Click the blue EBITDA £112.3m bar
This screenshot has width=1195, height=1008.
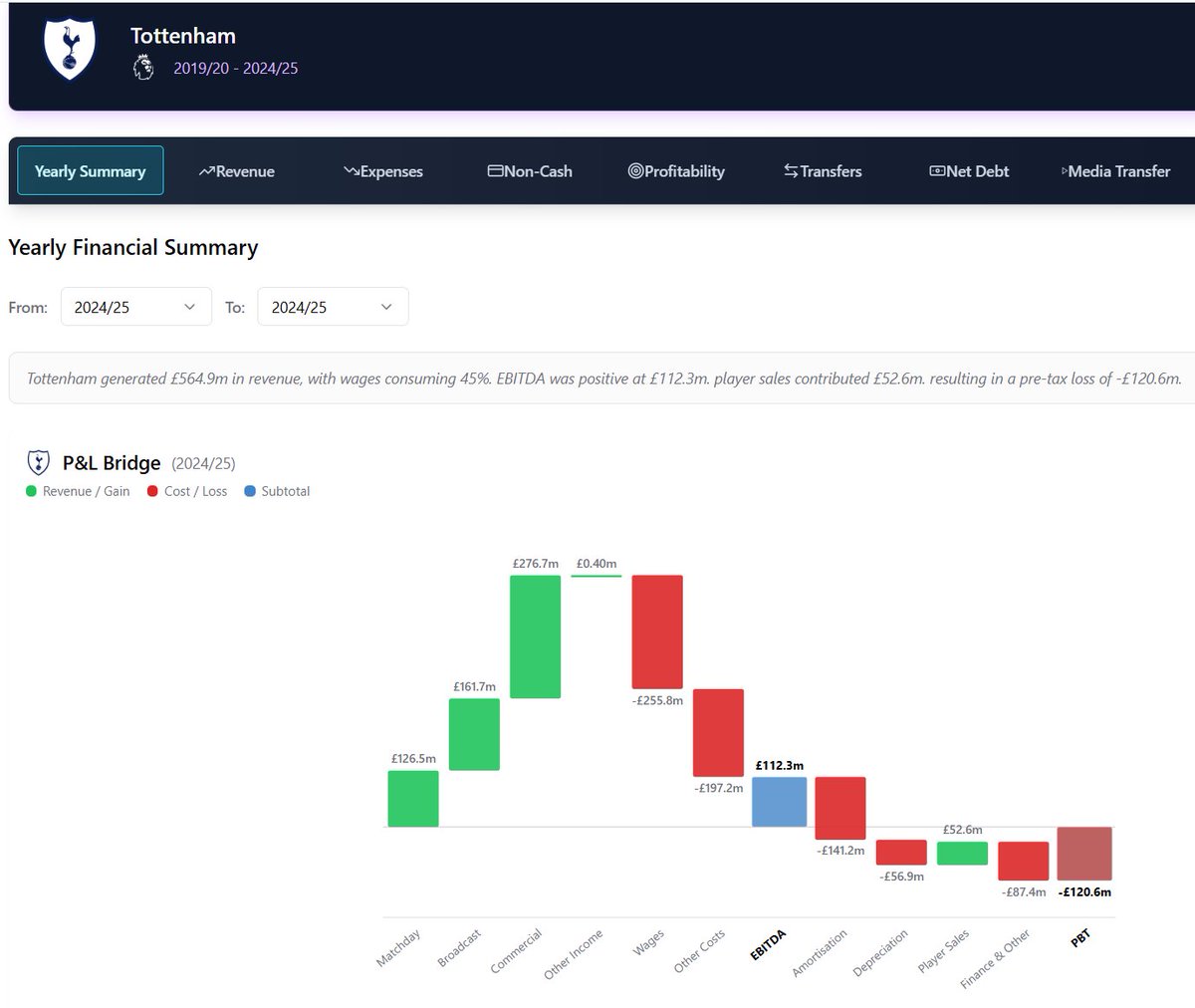(x=779, y=802)
